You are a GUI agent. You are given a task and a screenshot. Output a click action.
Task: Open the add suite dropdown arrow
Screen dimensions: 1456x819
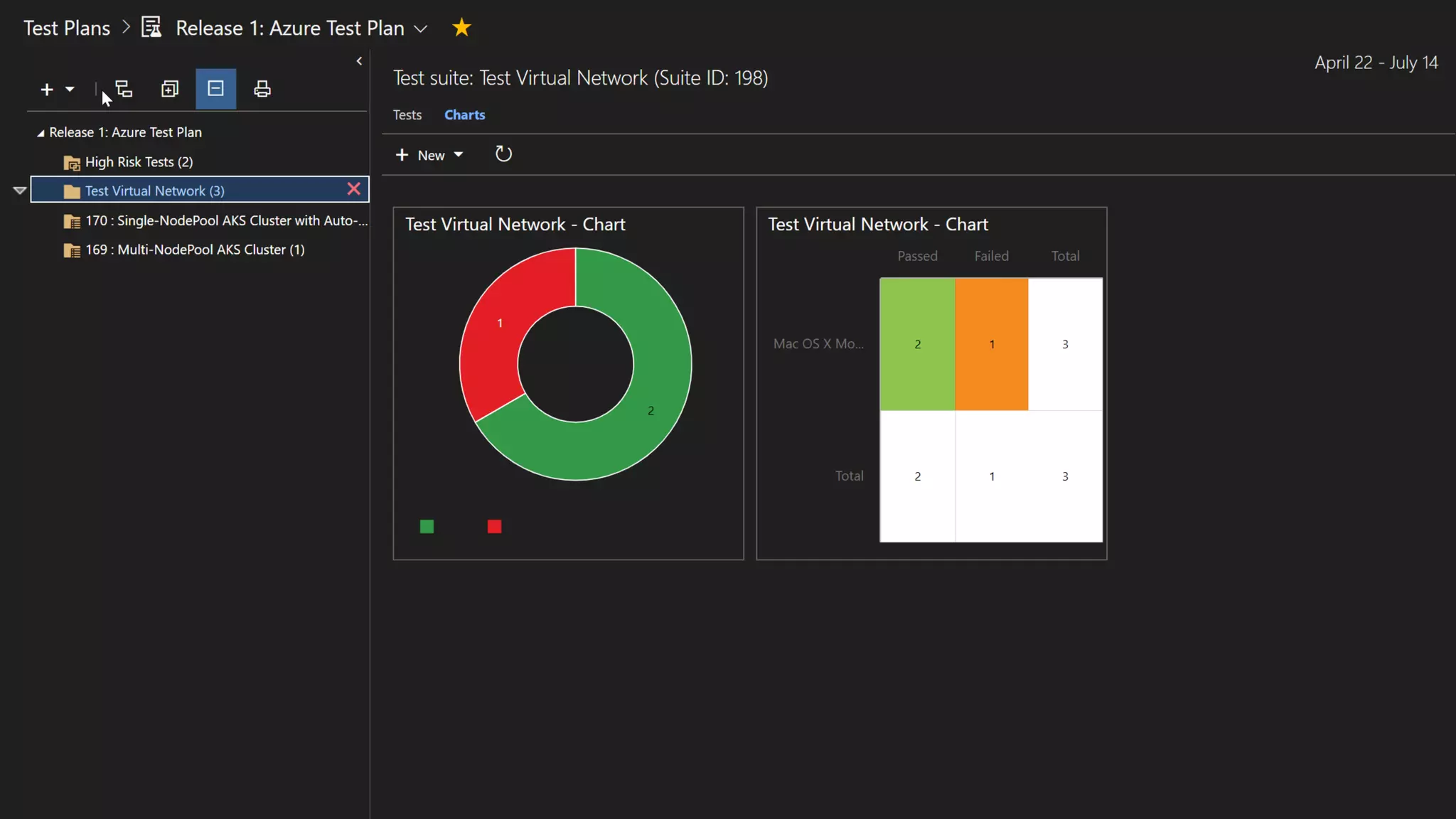coord(70,90)
